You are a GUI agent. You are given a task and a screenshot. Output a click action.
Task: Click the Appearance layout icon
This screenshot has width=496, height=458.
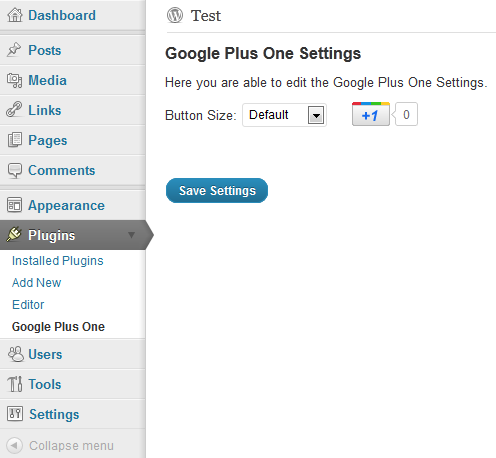14,205
